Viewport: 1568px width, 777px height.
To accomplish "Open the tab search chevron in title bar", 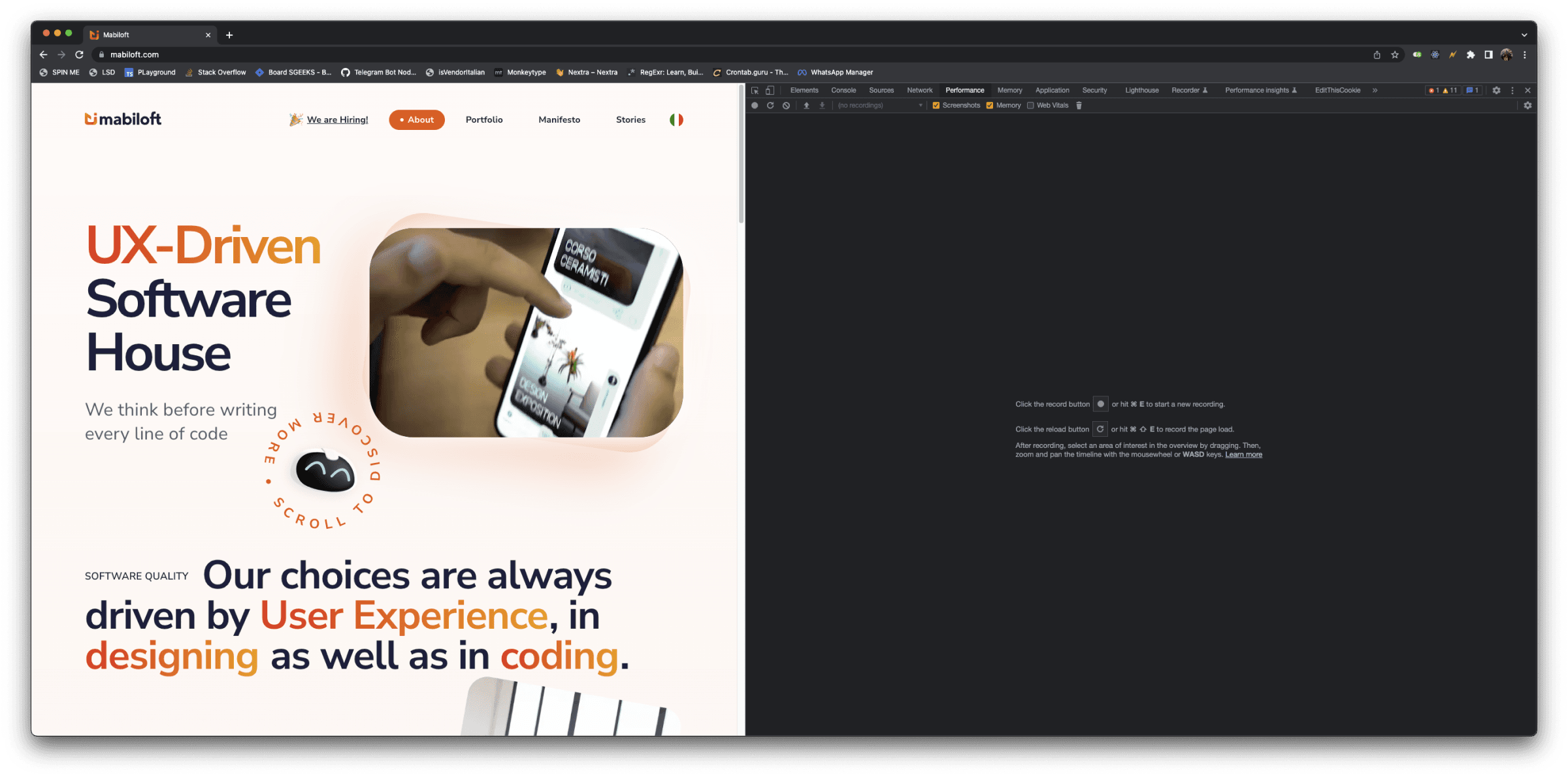I will tap(1524, 35).
